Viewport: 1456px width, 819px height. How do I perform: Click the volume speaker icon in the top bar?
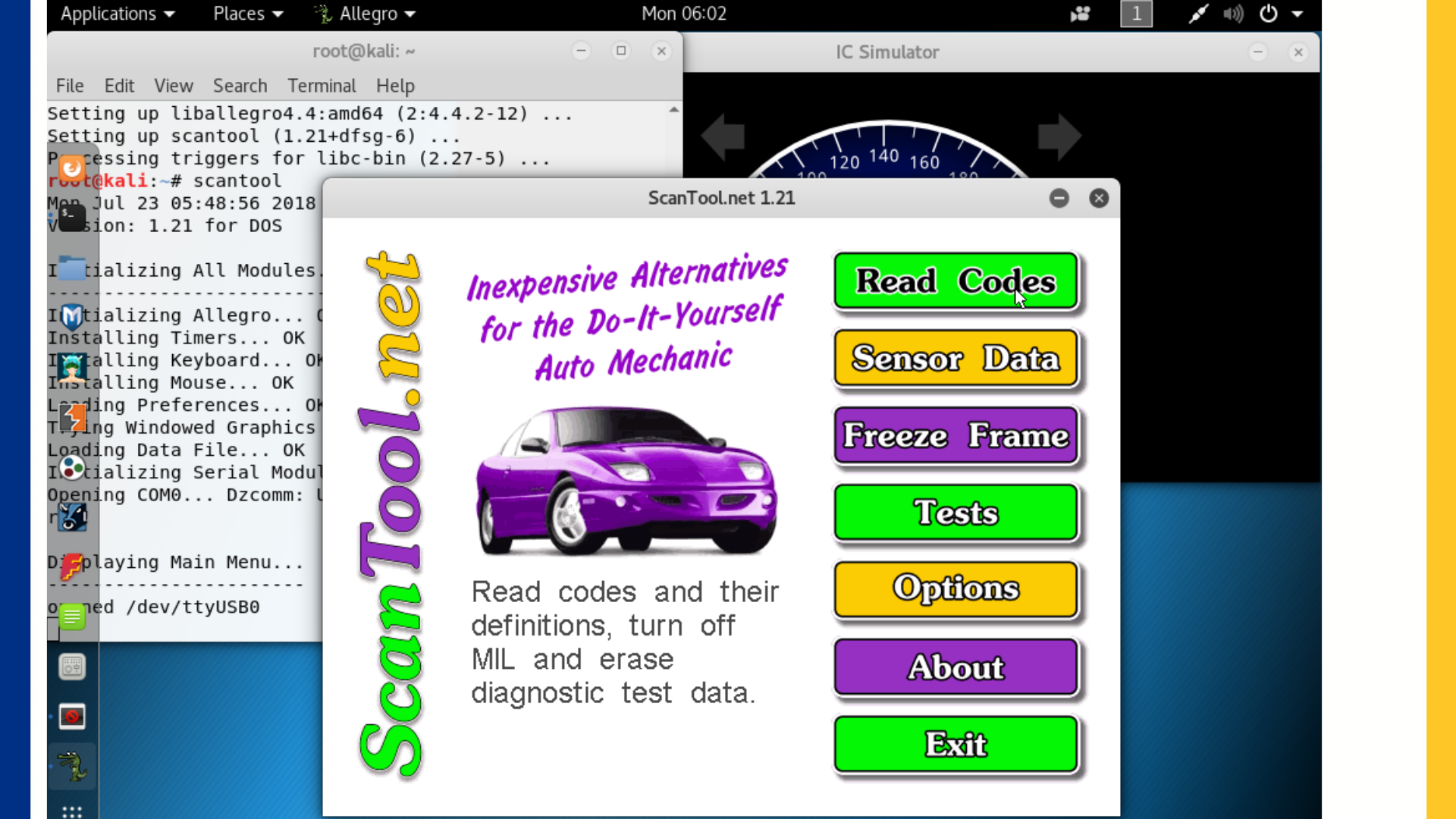pyautogui.click(x=1233, y=14)
